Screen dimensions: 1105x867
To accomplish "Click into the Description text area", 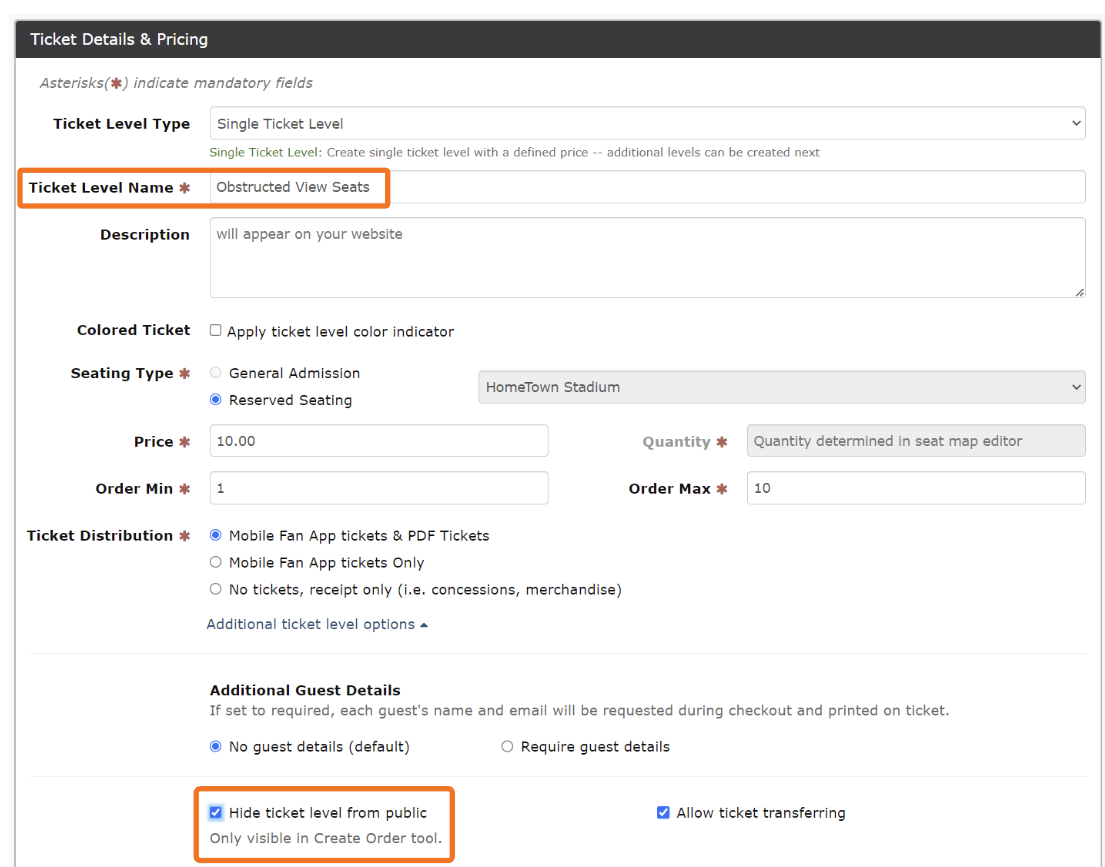I will 647,257.
